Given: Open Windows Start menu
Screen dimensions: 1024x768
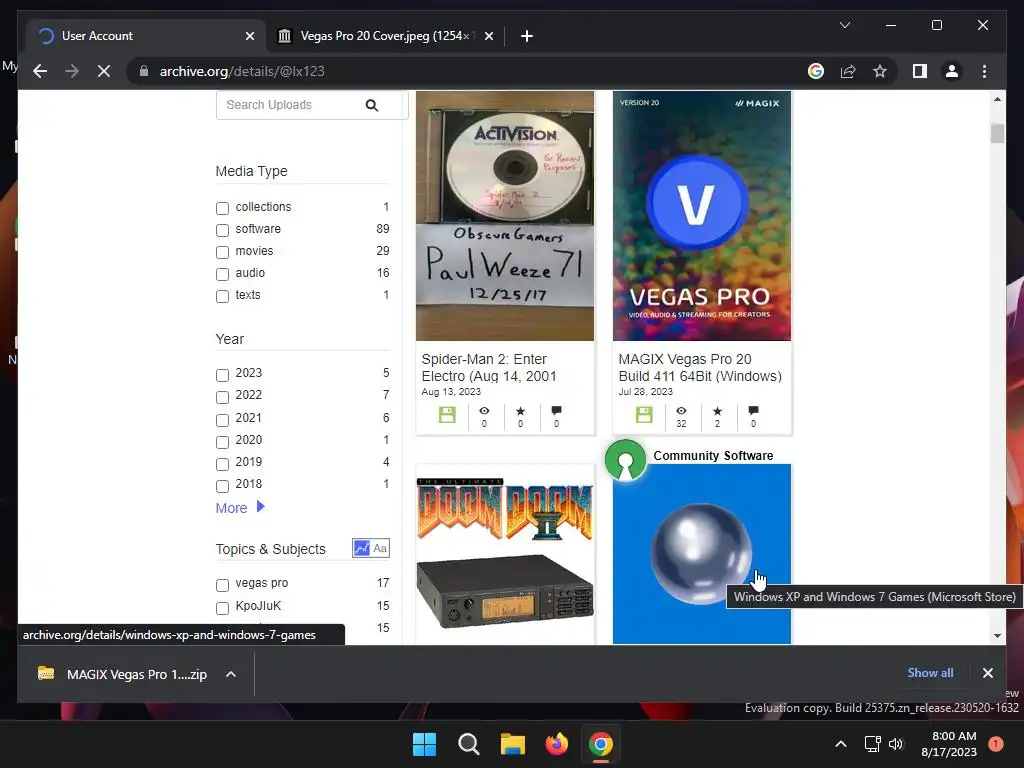Looking at the screenshot, I should pyautogui.click(x=424, y=744).
